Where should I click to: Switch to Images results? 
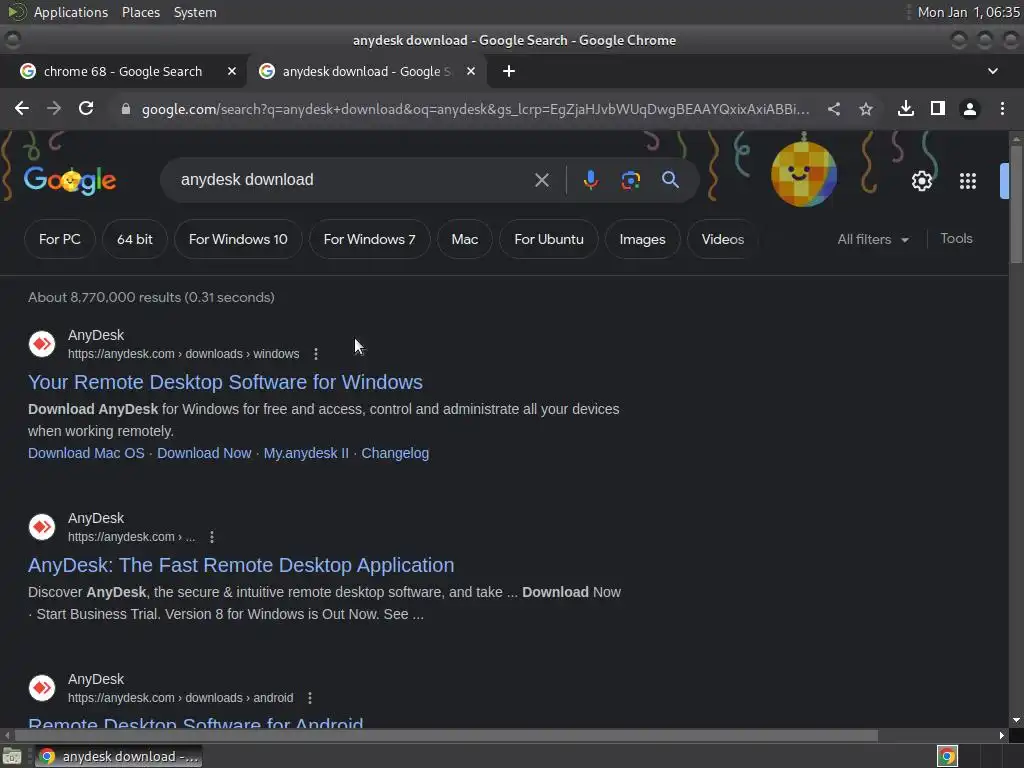pos(642,240)
